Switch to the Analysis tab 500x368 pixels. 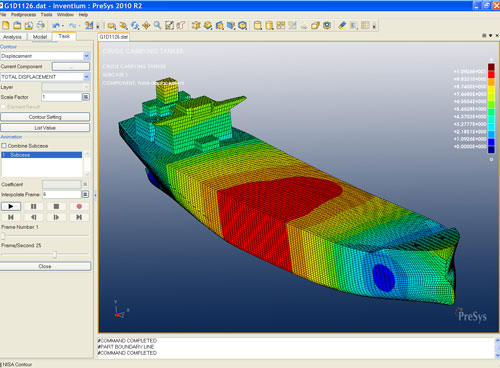point(12,37)
